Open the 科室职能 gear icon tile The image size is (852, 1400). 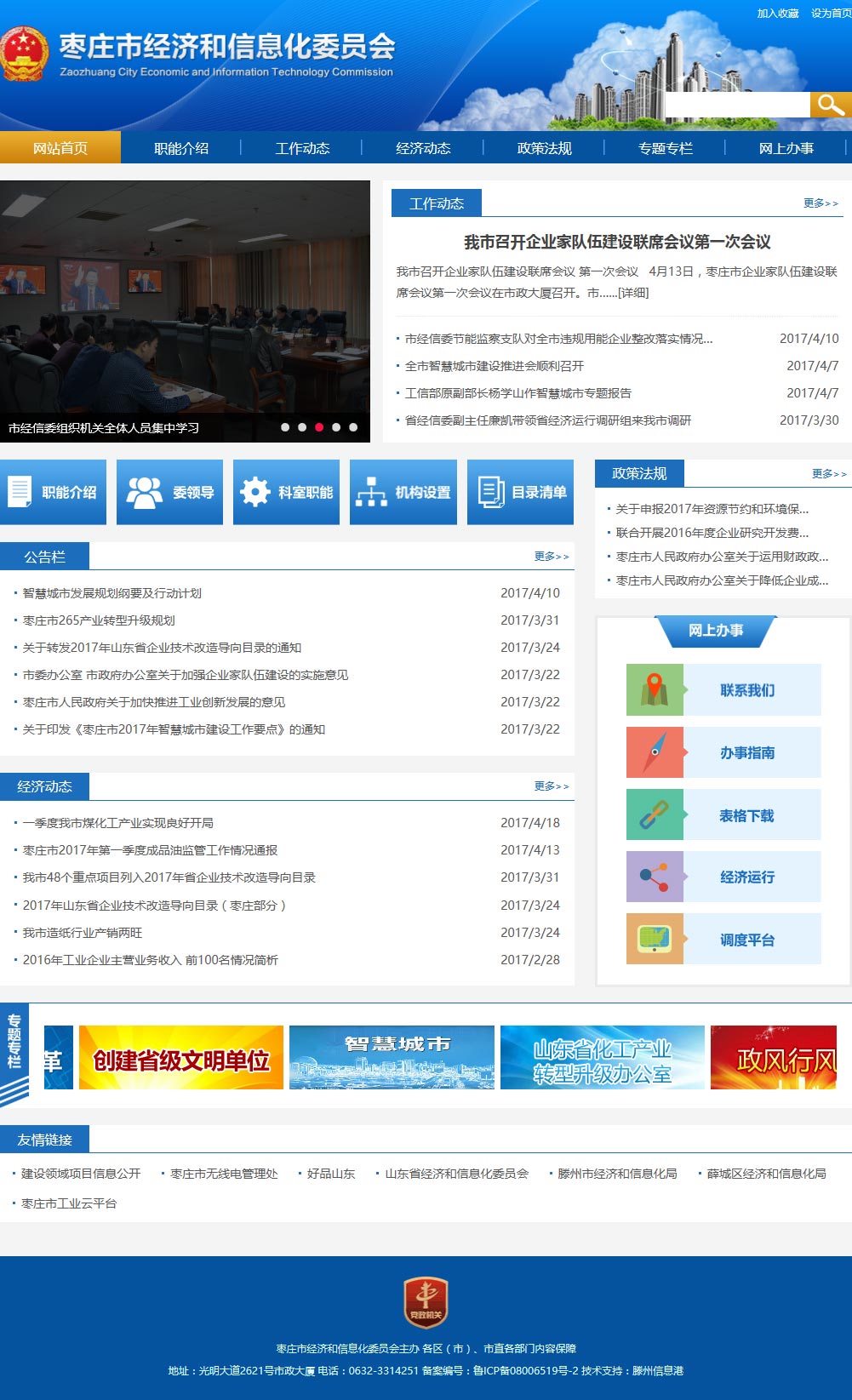(286, 492)
